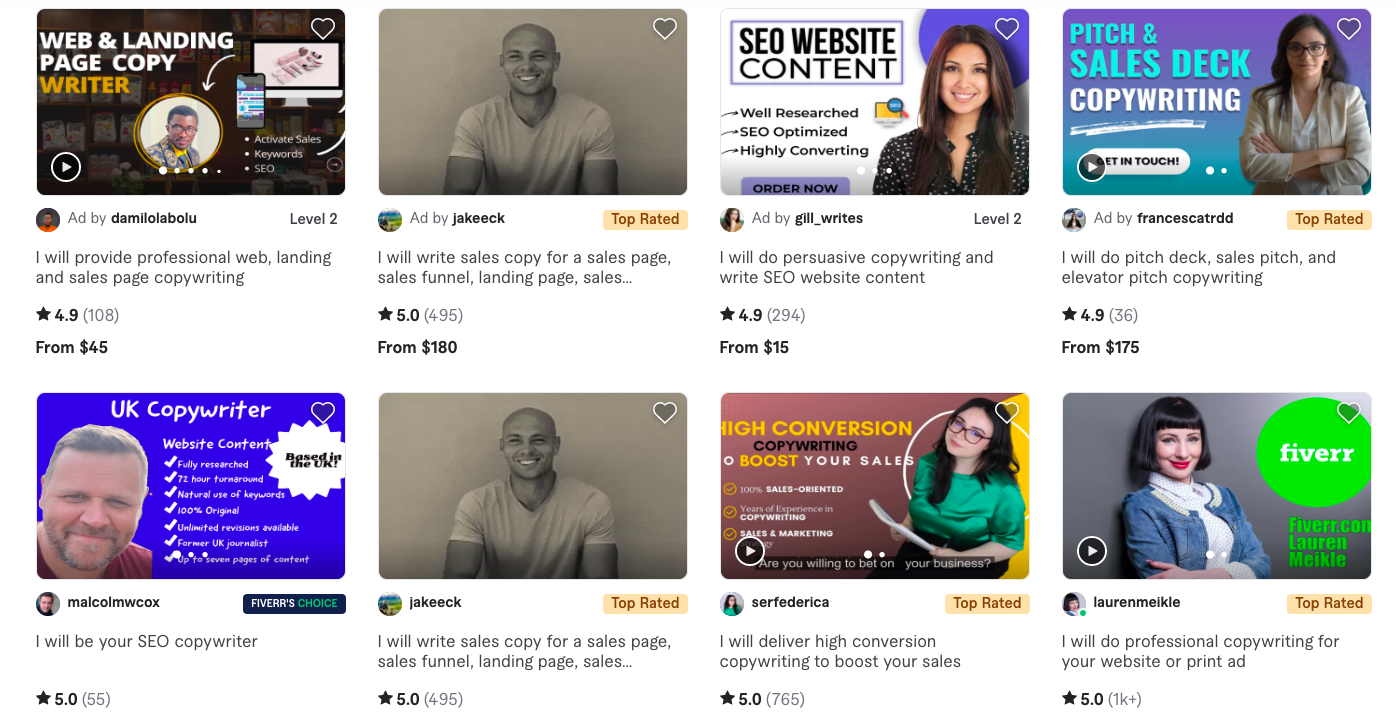Click serfederica's avatar icon
1396x714 pixels.
(732, 603)
